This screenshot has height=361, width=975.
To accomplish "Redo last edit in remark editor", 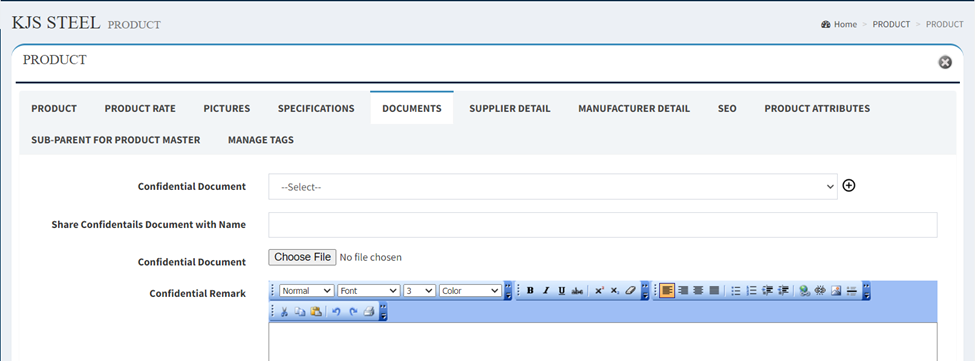I will [353, 311].
